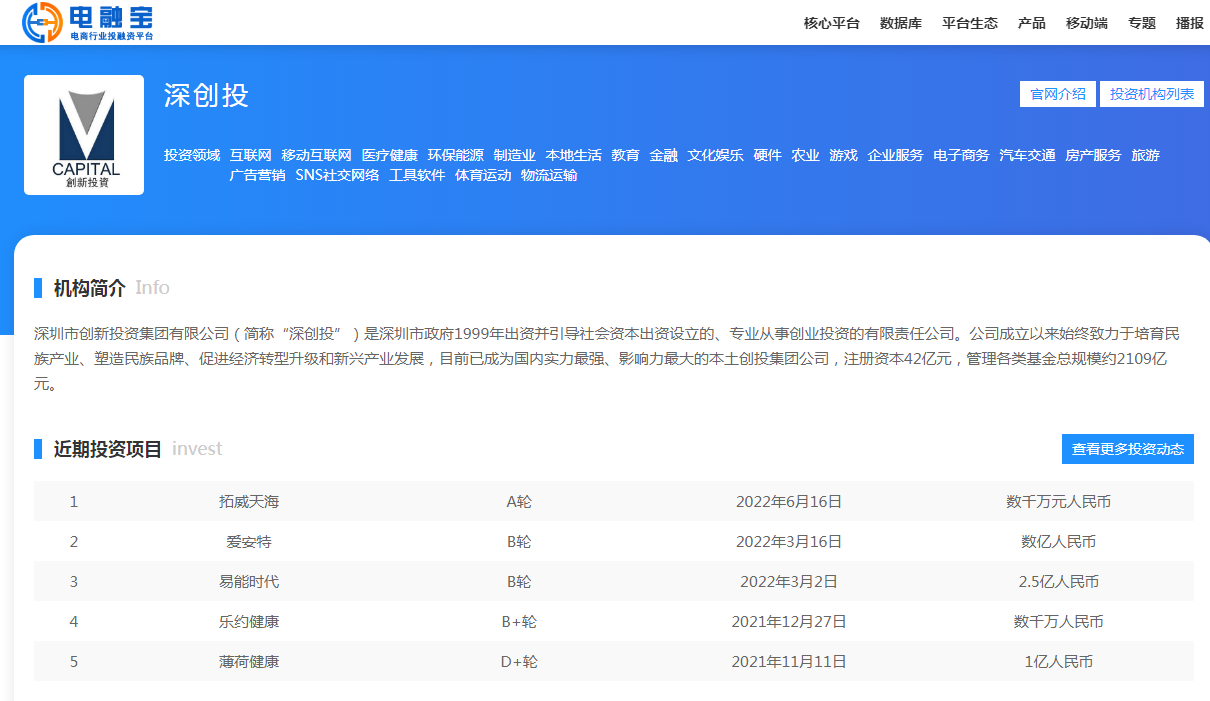
Task: Click the amount 2.5亿人民币
Action: 1059,581
